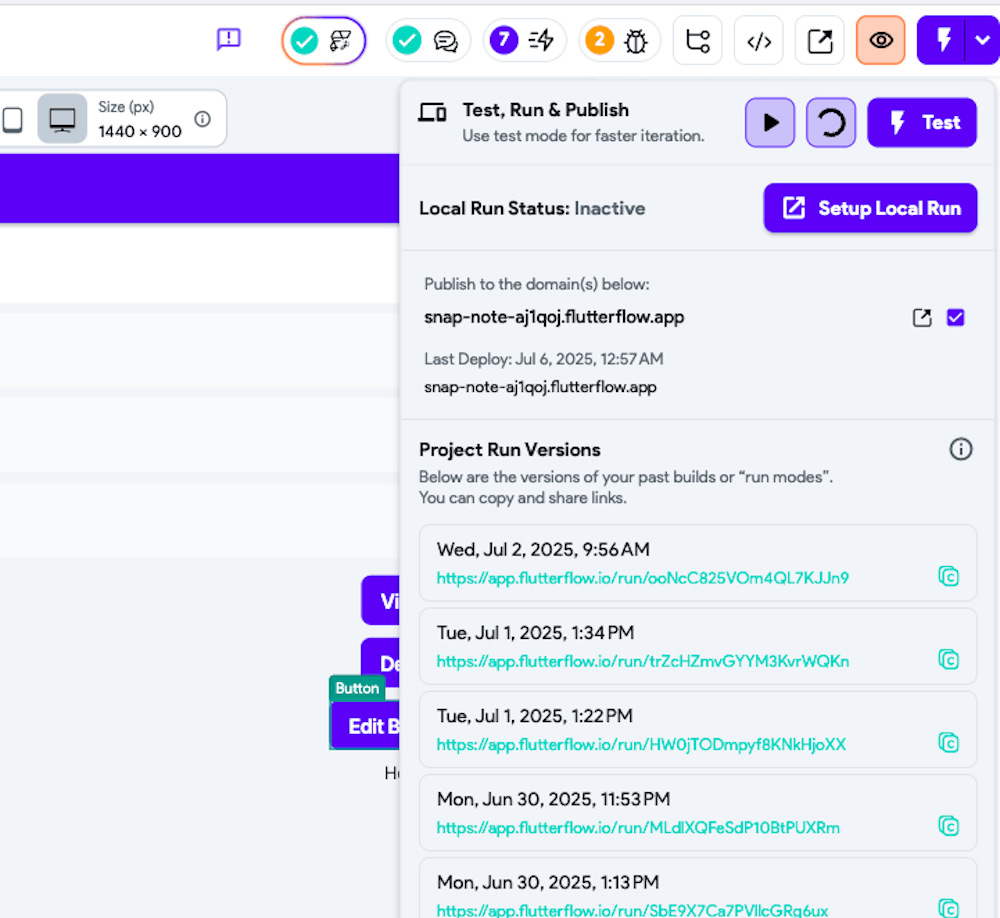Click the Size (px) 1440 × 900 value
The width and height of the screenshot is (1000, 918).
140,131
